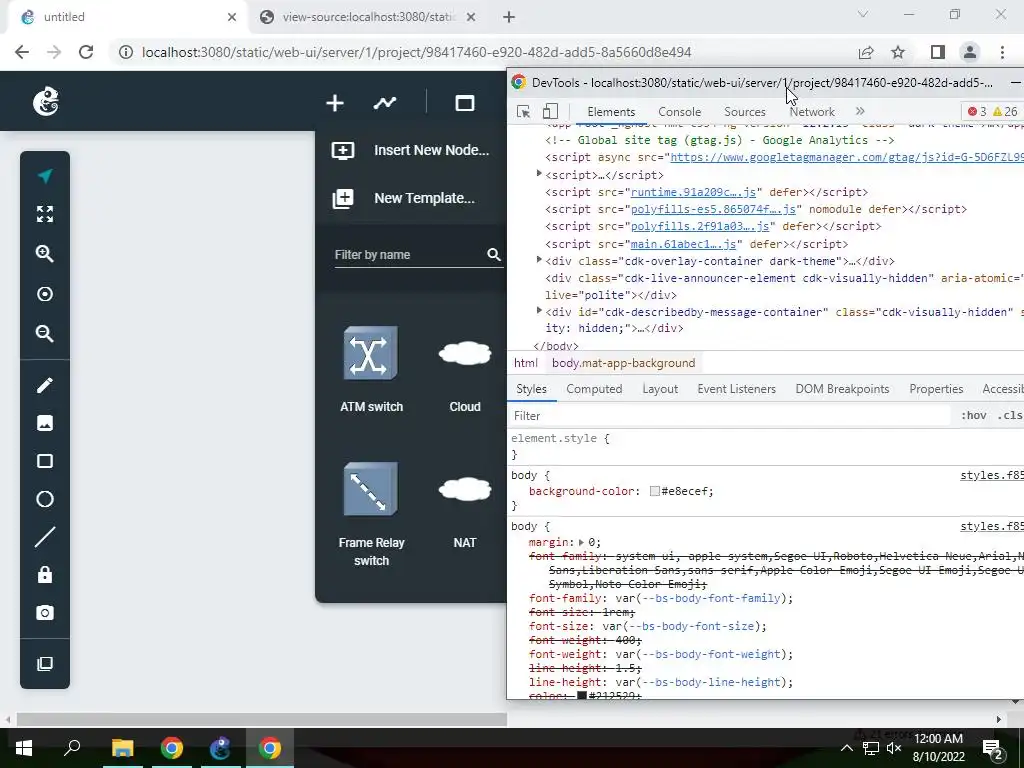Switch to the Styles pane tab
The image size is (1024, 768).
[x=531, y=389]
